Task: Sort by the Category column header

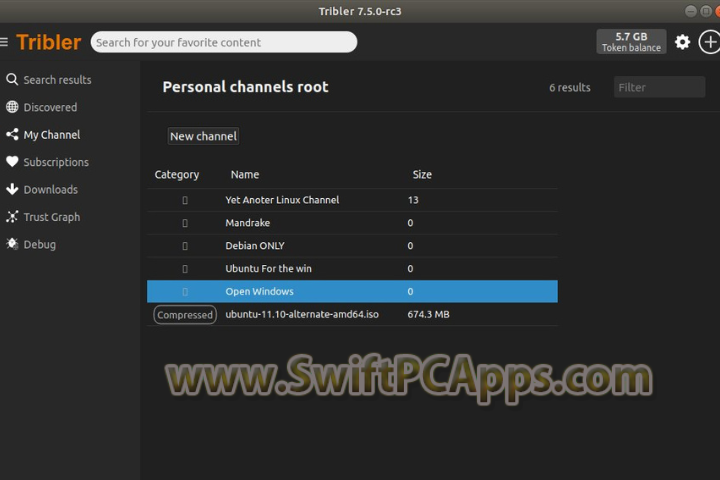Action: tap(177, 175)
